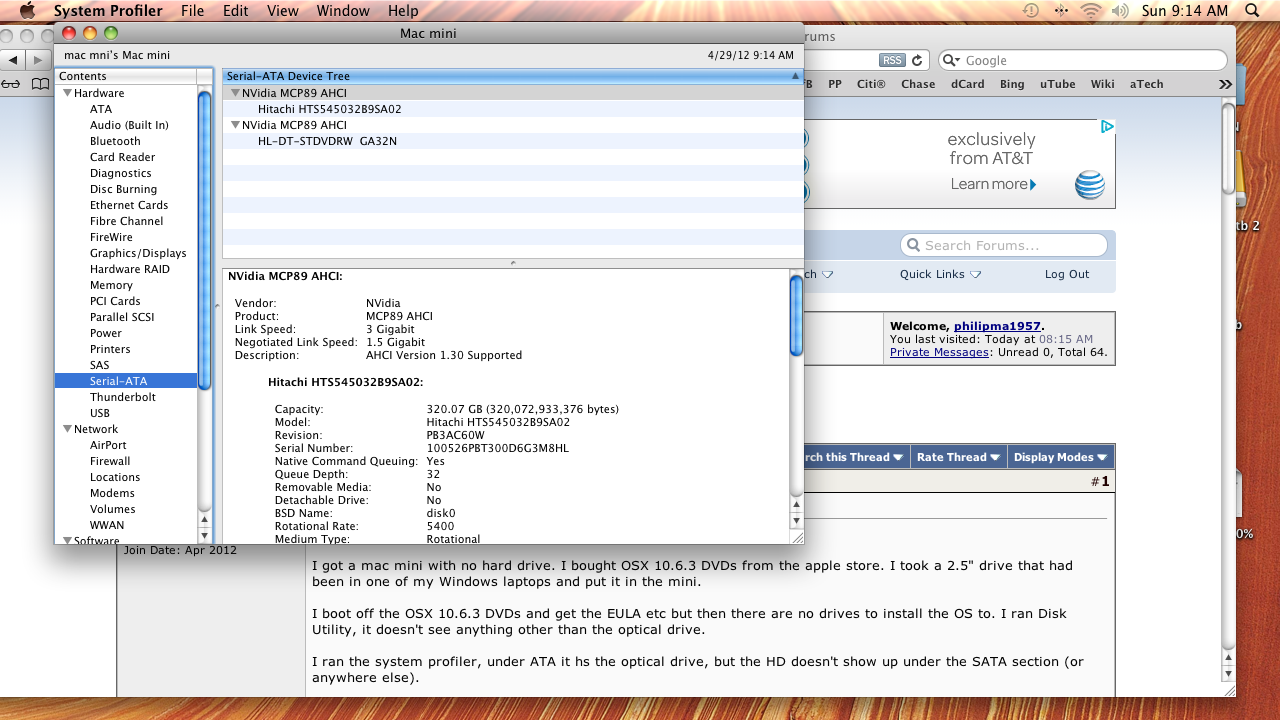Select Graphics/Displays in Contents

tap(138, 253)
